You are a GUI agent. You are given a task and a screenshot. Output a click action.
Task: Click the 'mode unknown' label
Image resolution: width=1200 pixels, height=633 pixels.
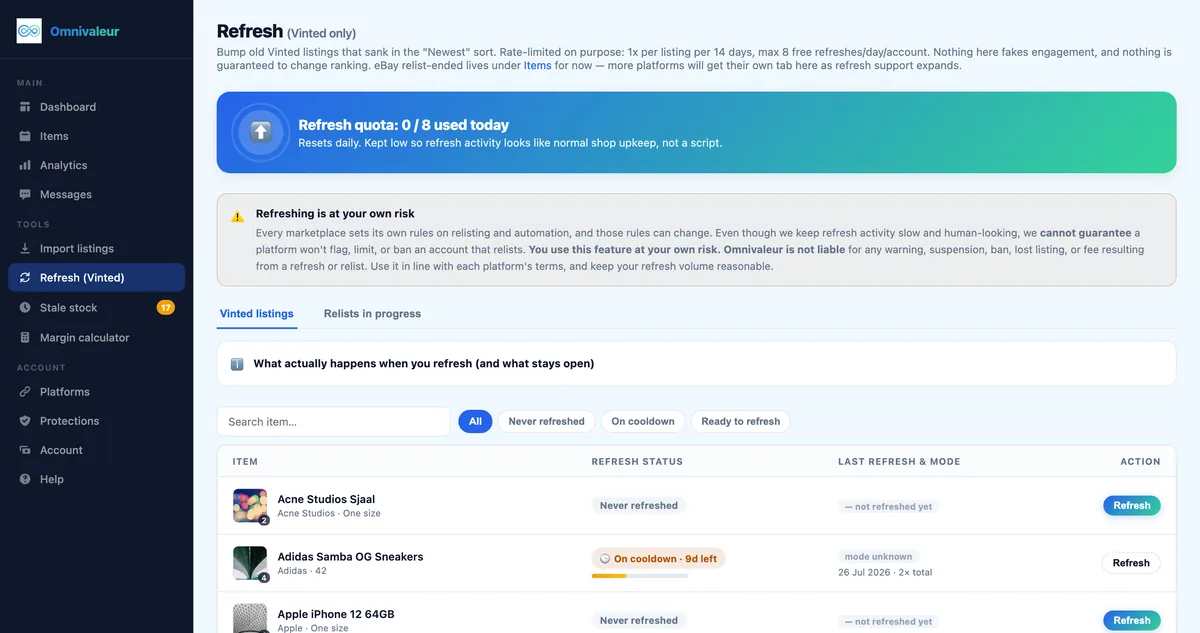(878, 557)
